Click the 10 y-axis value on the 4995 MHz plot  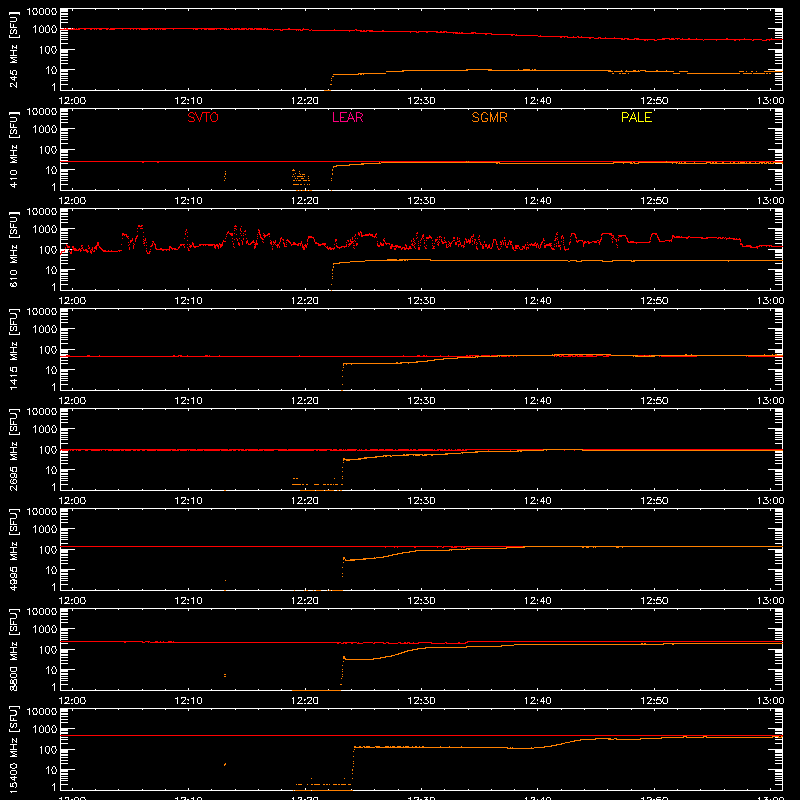click(51, 570)
